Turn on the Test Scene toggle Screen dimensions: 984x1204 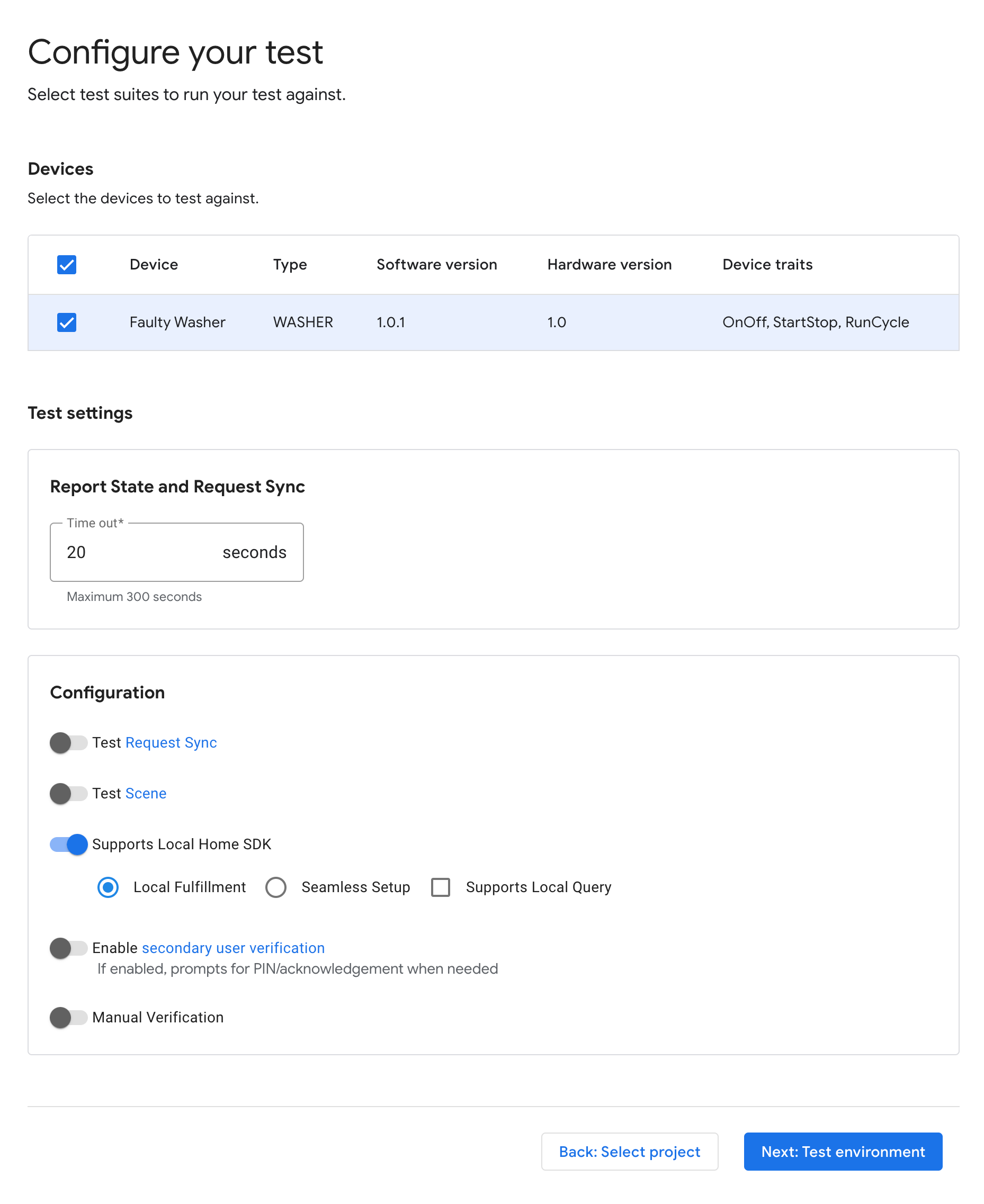(68, 793)
